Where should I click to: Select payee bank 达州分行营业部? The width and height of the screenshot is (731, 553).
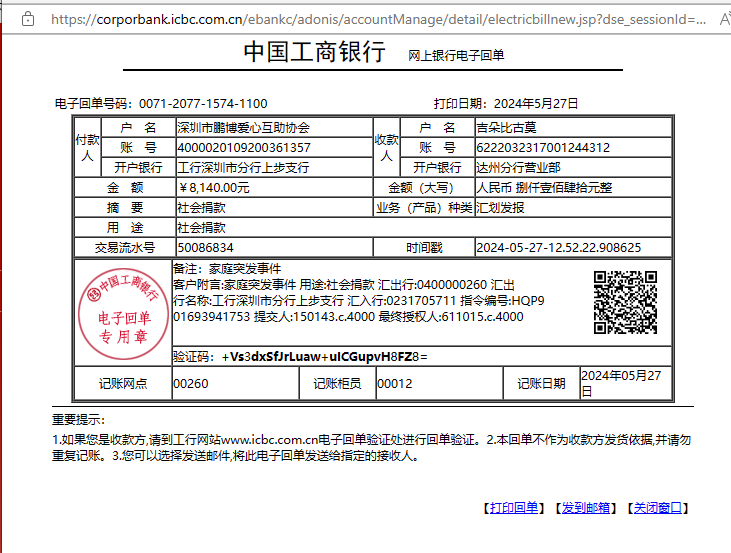tap(518, 167)
